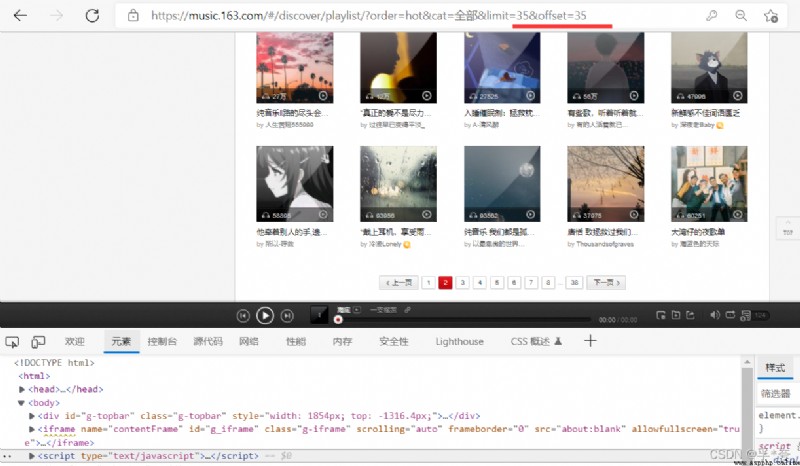Jump to pagination page 3
The width and height of the screenshot is (800, 466).
click(463, 282)
